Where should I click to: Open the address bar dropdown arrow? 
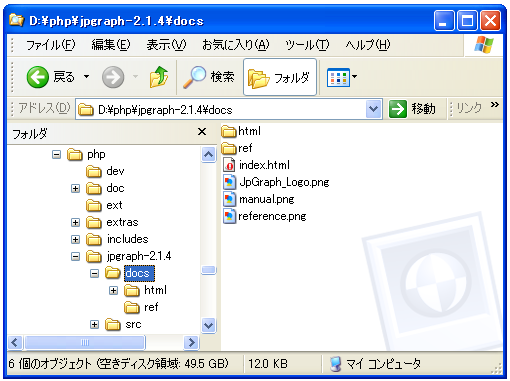click(x=374, y=109)
